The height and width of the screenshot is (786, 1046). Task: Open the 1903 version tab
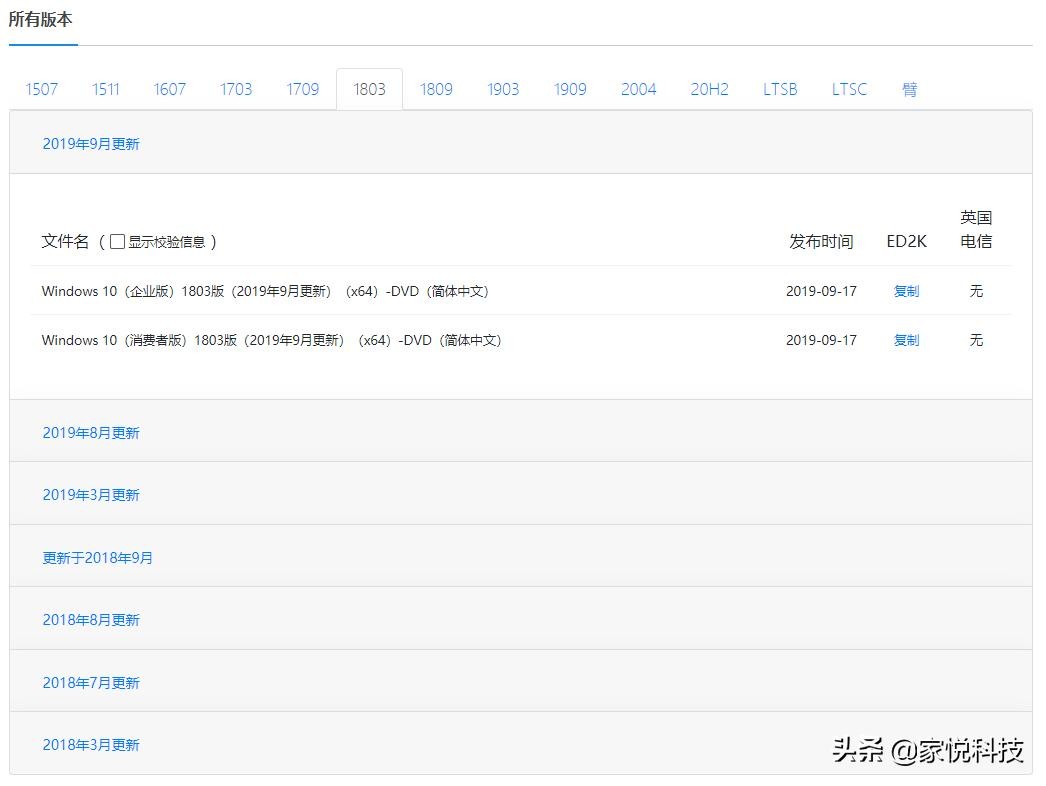point(503,89)
